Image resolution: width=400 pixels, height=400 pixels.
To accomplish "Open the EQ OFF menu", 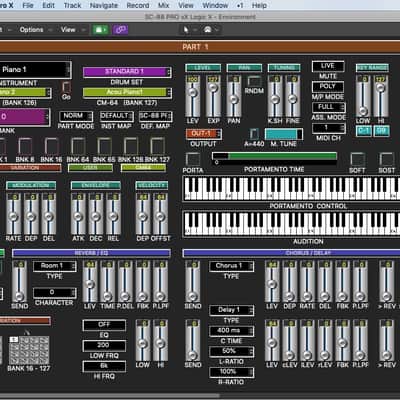I will click(x=104, y=325).
